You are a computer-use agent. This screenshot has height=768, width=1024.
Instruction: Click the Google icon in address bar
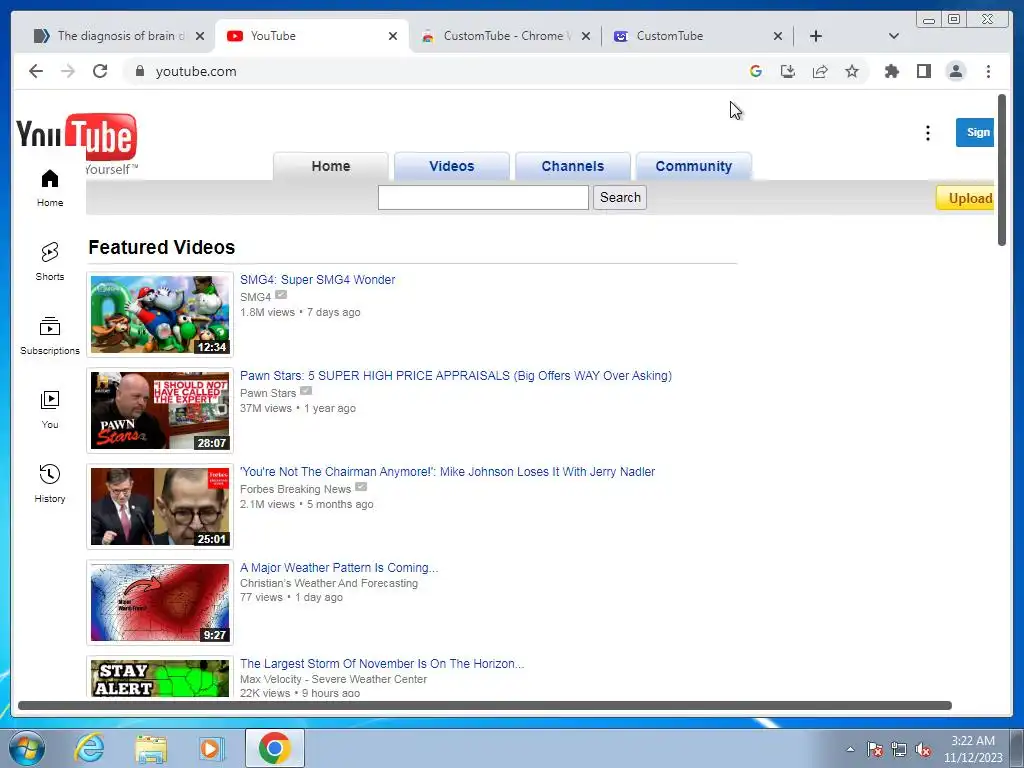coord(756,71)
